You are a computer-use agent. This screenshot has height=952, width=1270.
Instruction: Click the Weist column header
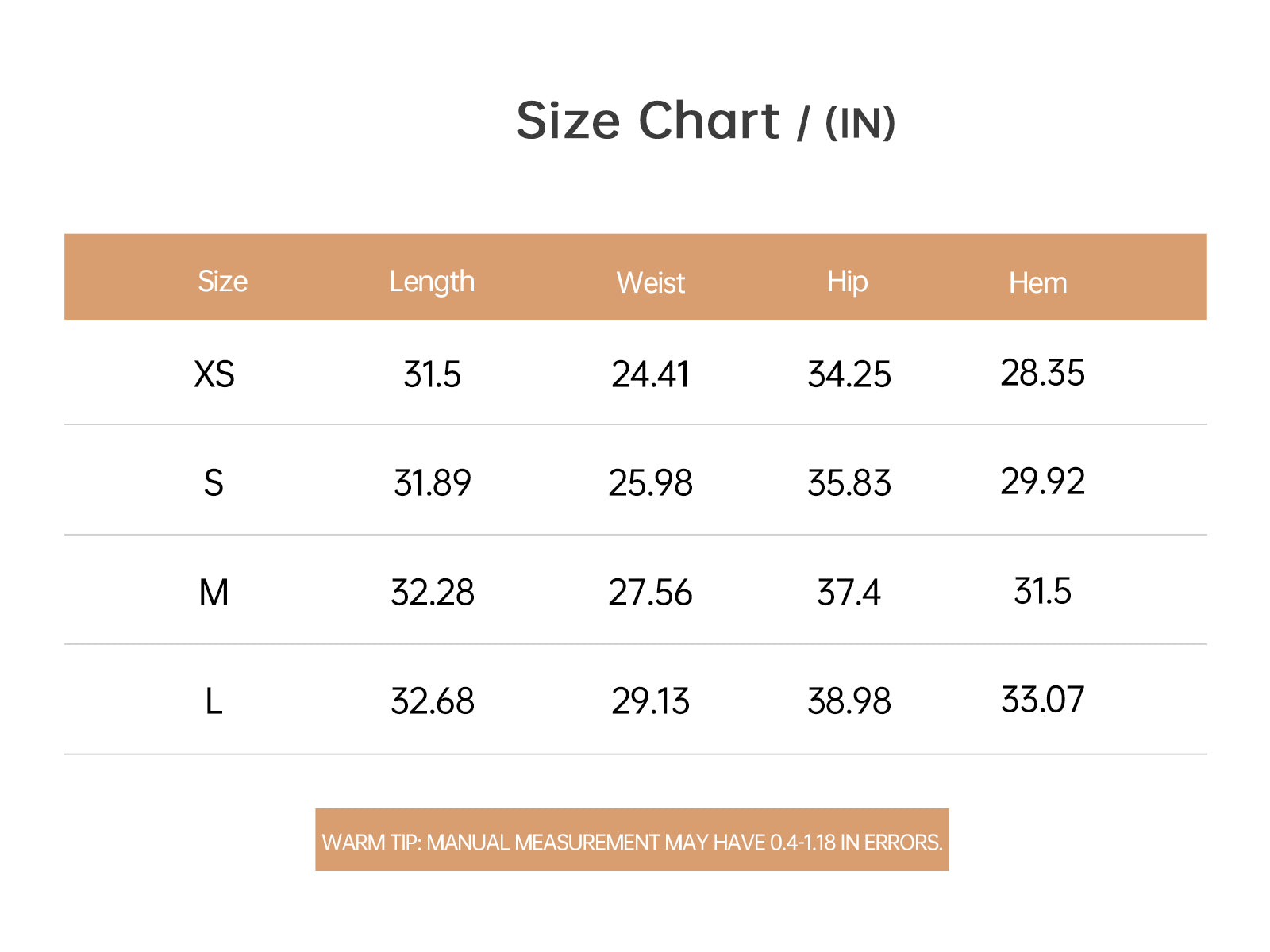tap(650, 283)
